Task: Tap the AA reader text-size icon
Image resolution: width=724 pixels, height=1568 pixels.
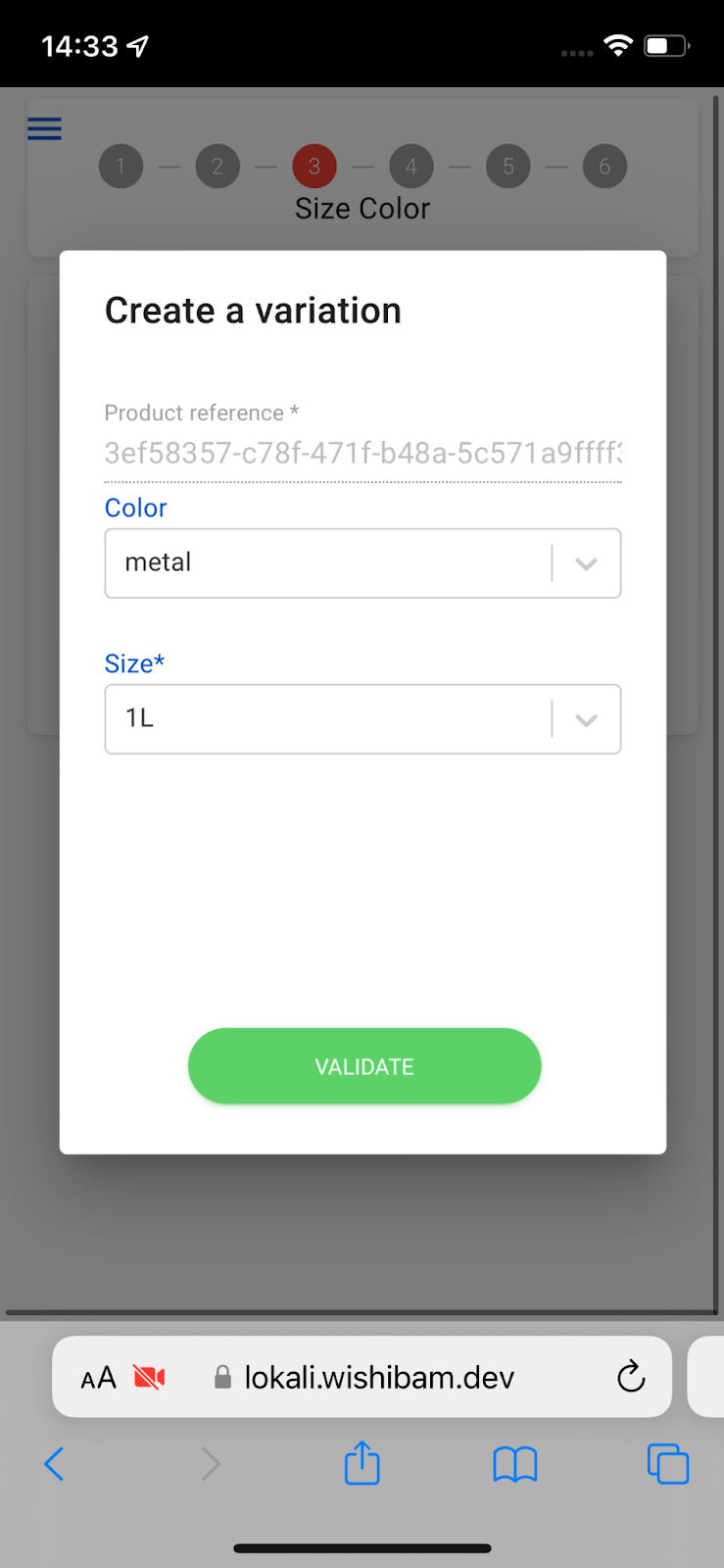Action: [98, 1378]
